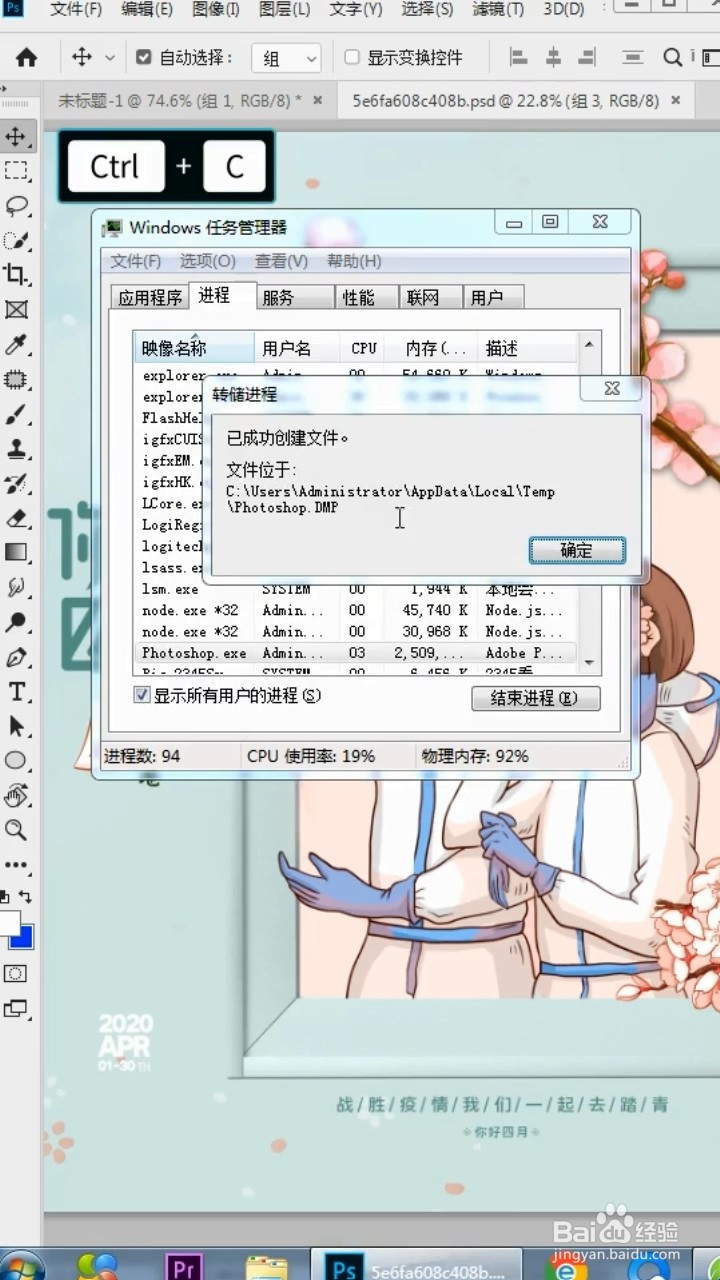Screen dimensions: 720x1280
Task: Open the file explorer taskbar icon
Action: click(x=266, y=1268)
